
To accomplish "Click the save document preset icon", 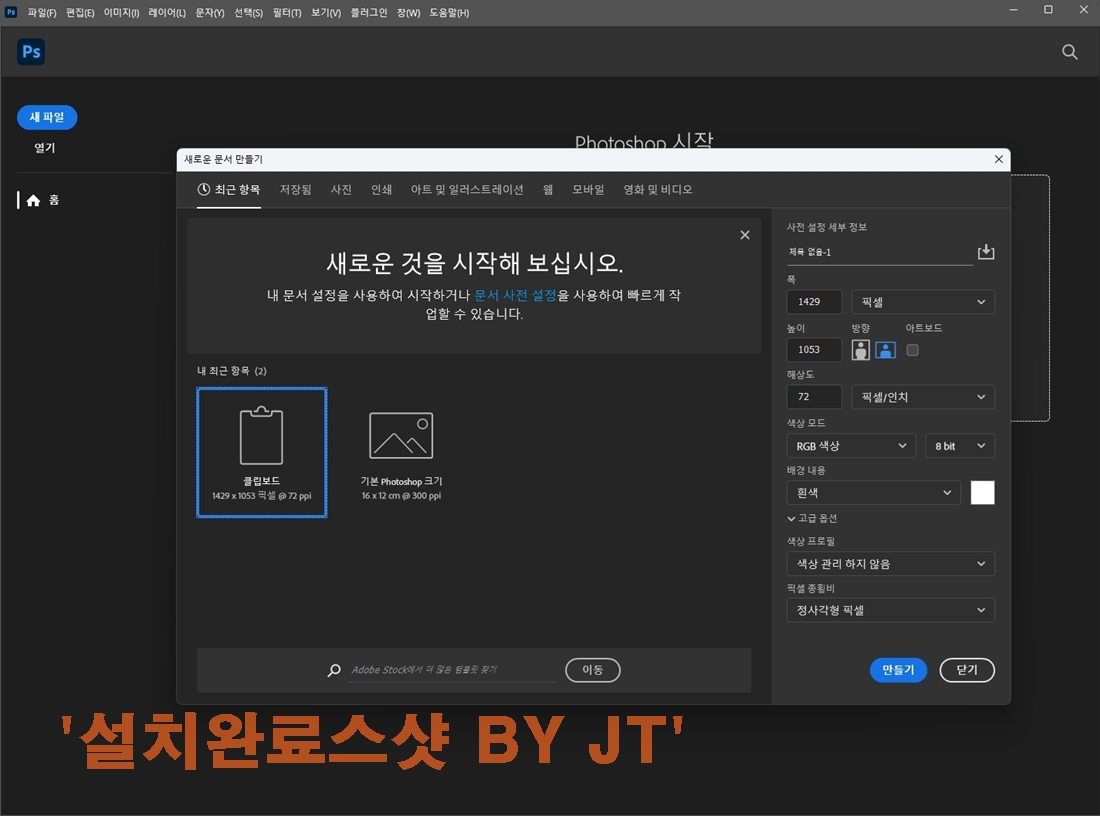I will [986, 252].
